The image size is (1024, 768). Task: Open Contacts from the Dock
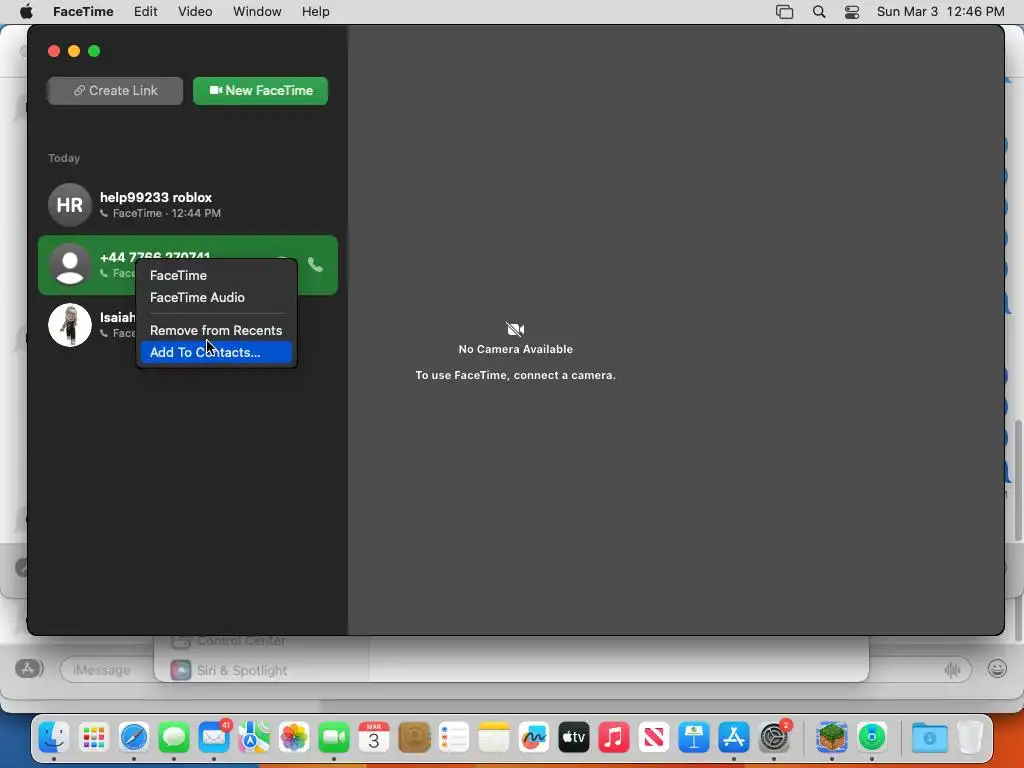[414, 738]
